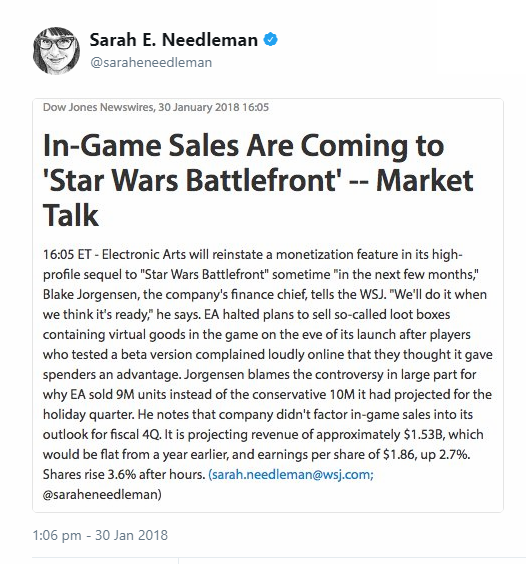Visit the @saraheneedleman handle below the name

click(151, 63)
